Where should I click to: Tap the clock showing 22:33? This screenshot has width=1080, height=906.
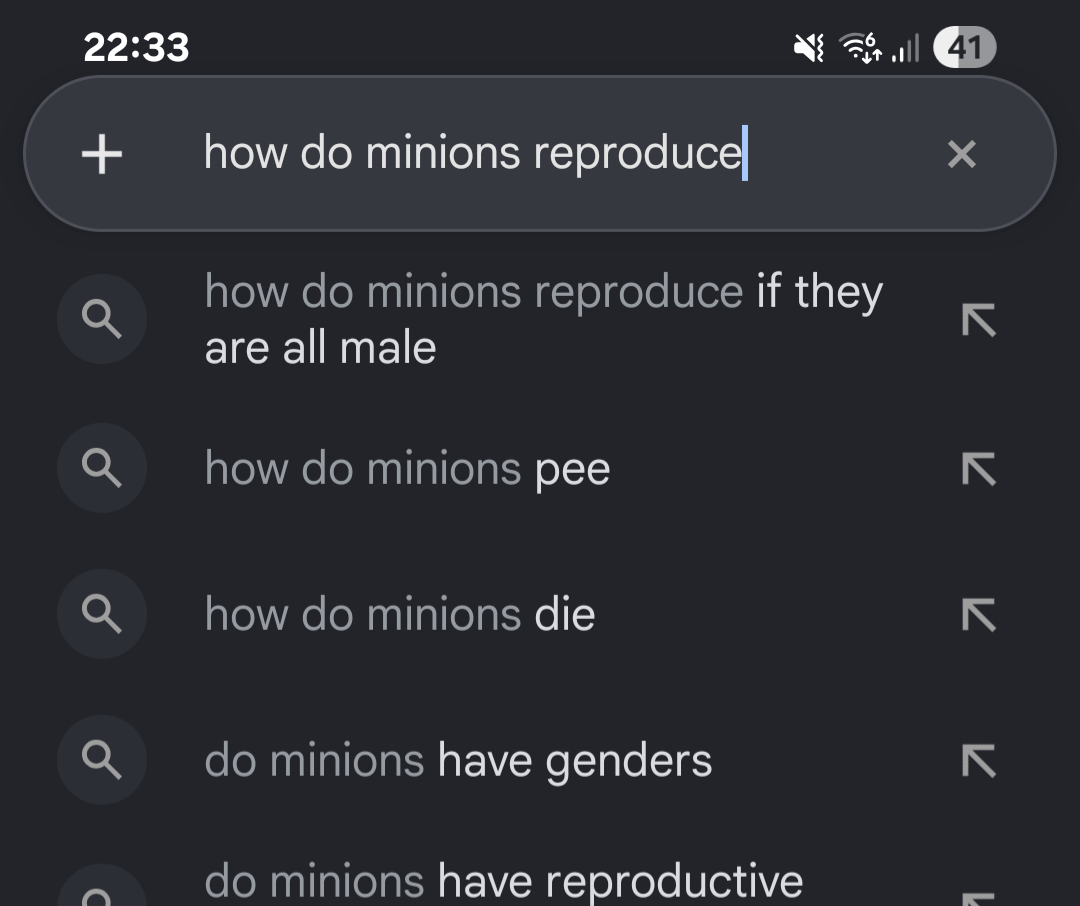tap(136, 48)
